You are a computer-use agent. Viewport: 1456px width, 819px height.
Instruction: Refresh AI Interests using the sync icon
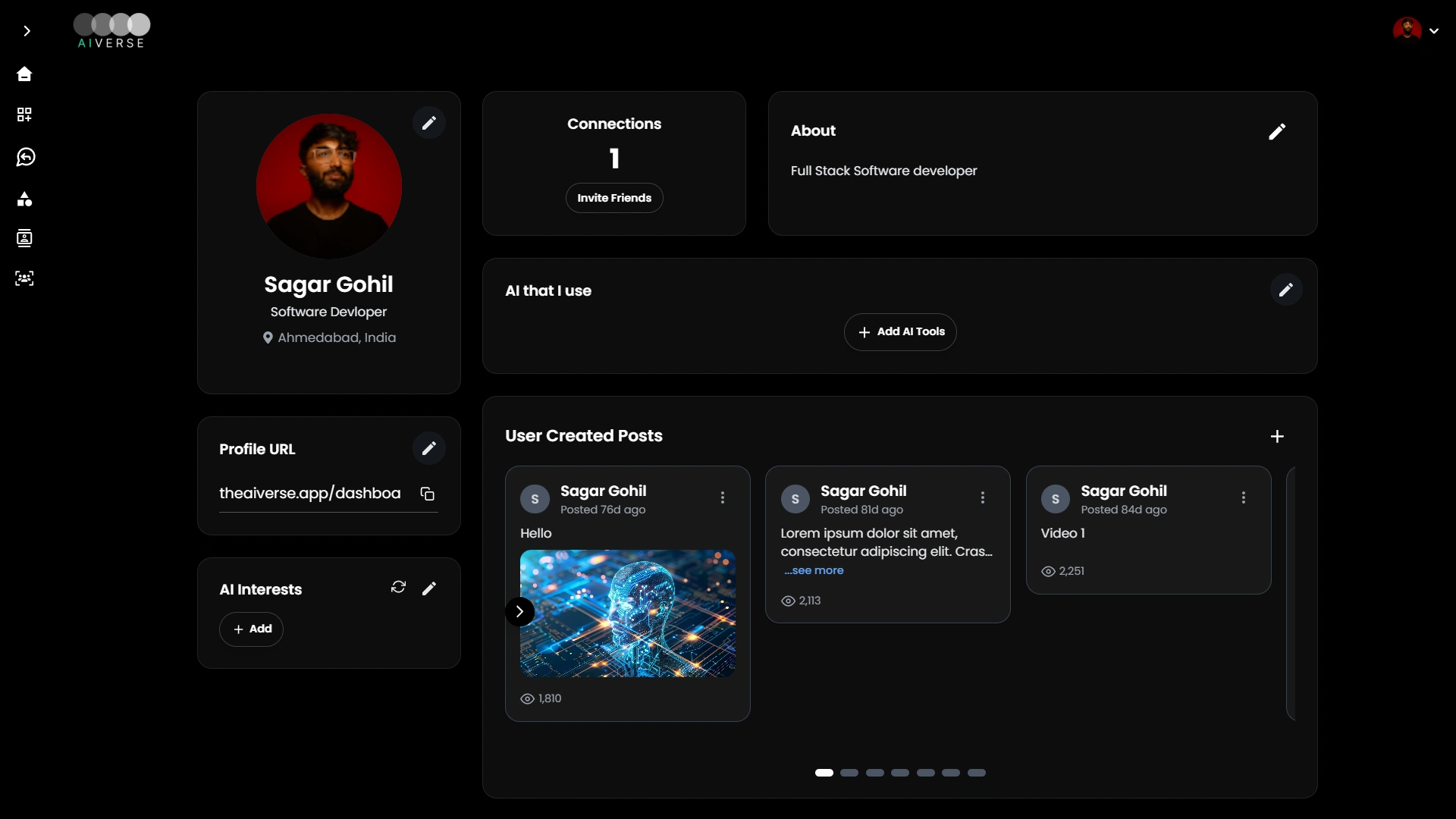pyautogui.click(x=398, y=587)
